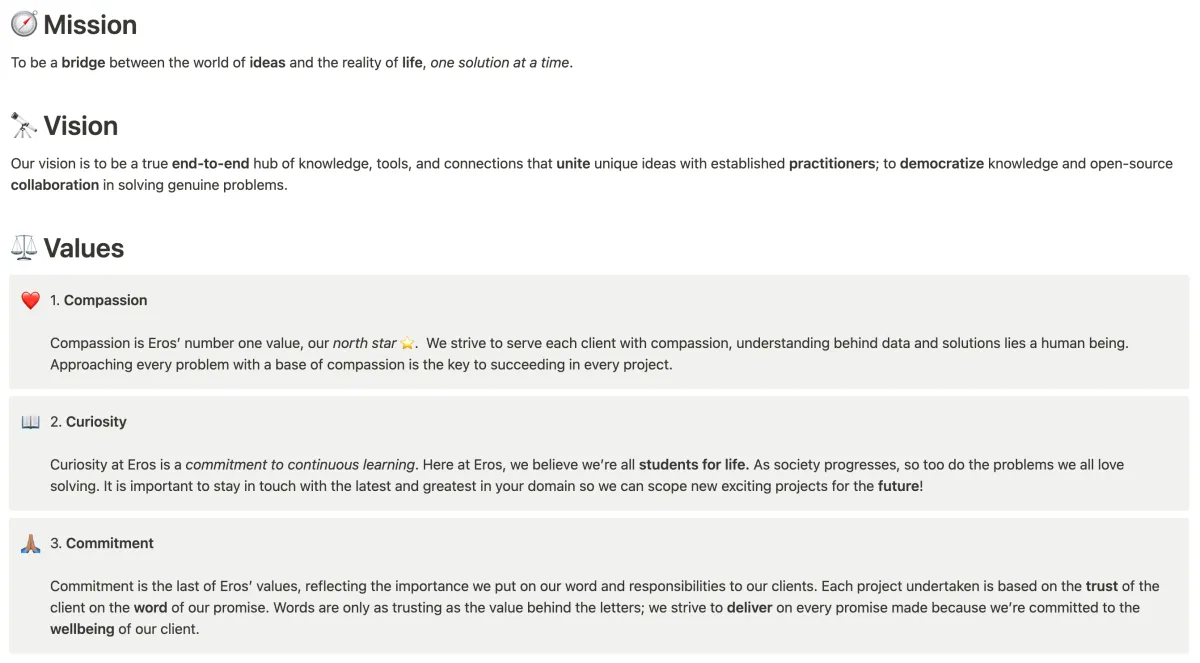Click the folded hands icon in Commitment callout

[x=31, y=544]
